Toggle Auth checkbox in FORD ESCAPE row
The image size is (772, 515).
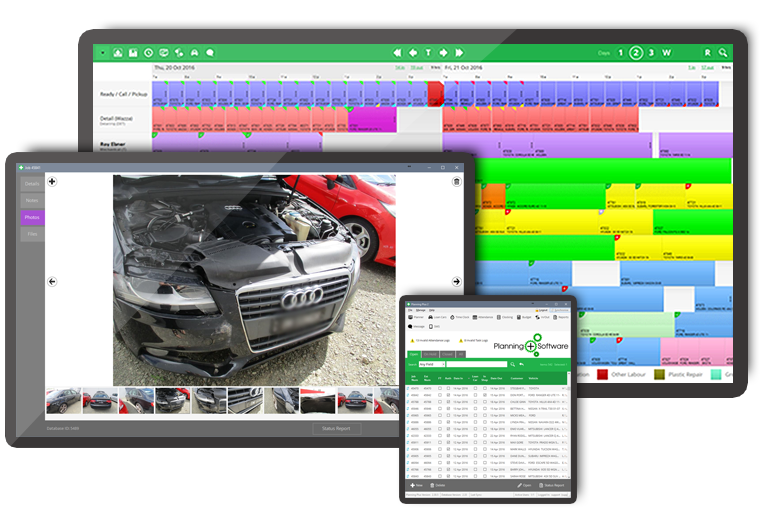pos(448,463)
